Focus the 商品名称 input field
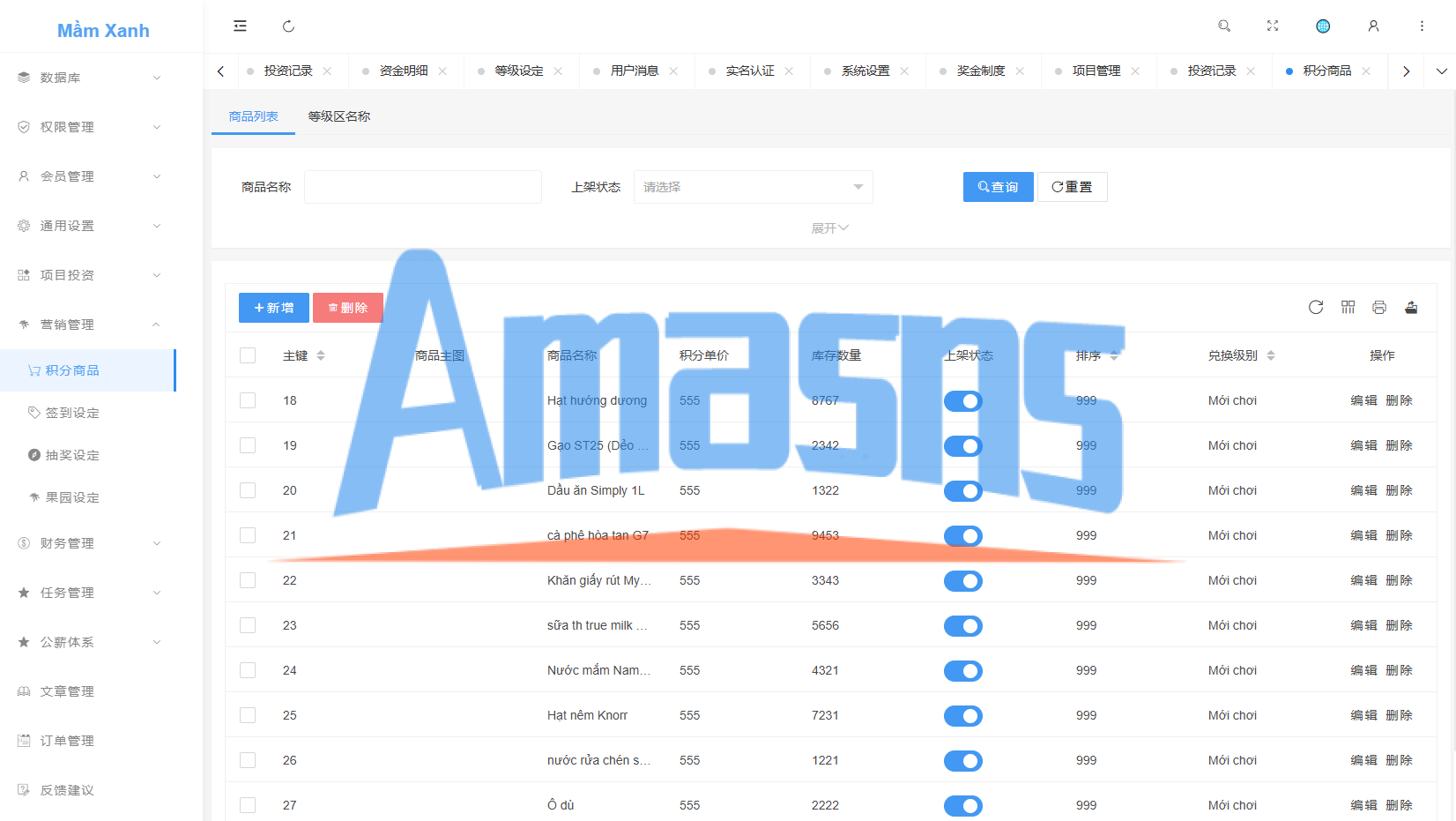Image resolution: width=1456 pixels, height=821 pixels. 423,187
